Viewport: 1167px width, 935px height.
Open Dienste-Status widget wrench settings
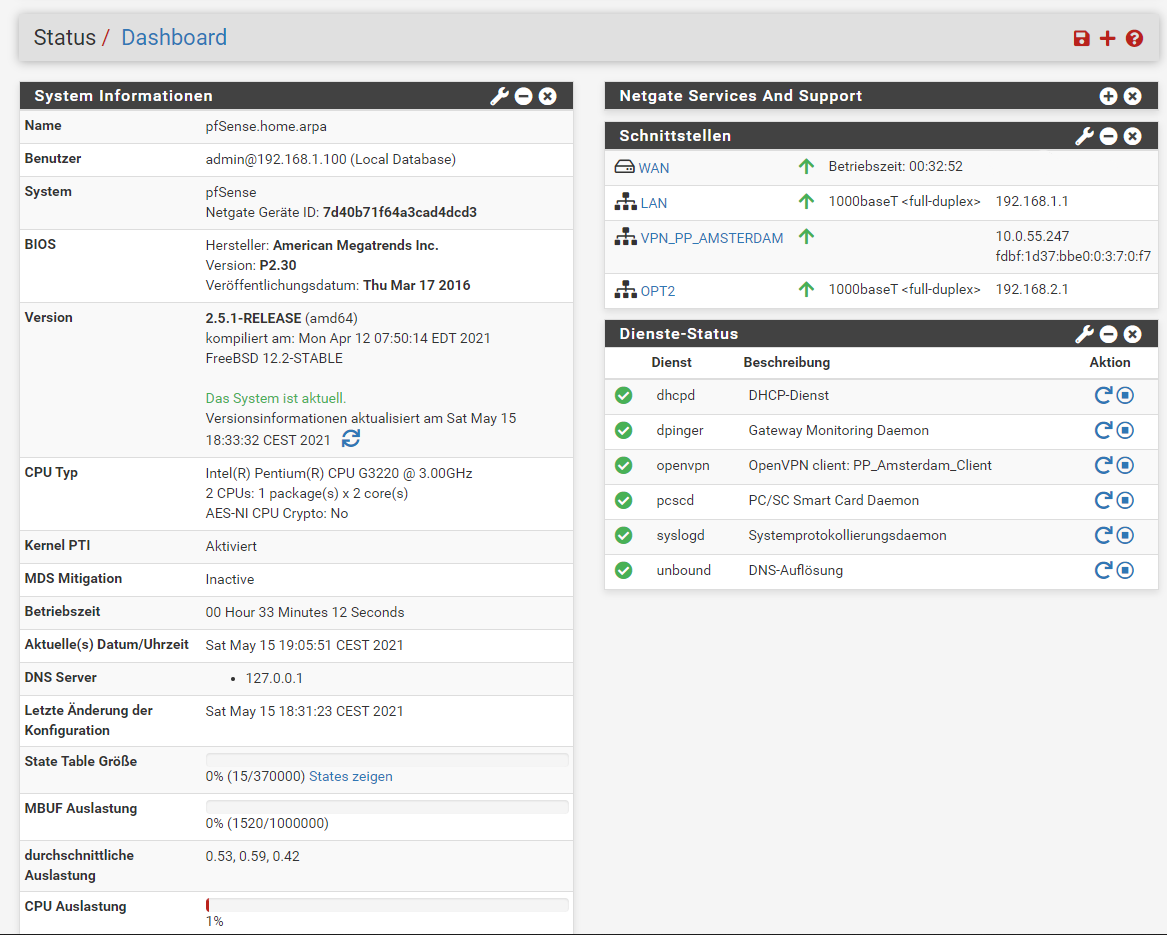click(1084, 334)
